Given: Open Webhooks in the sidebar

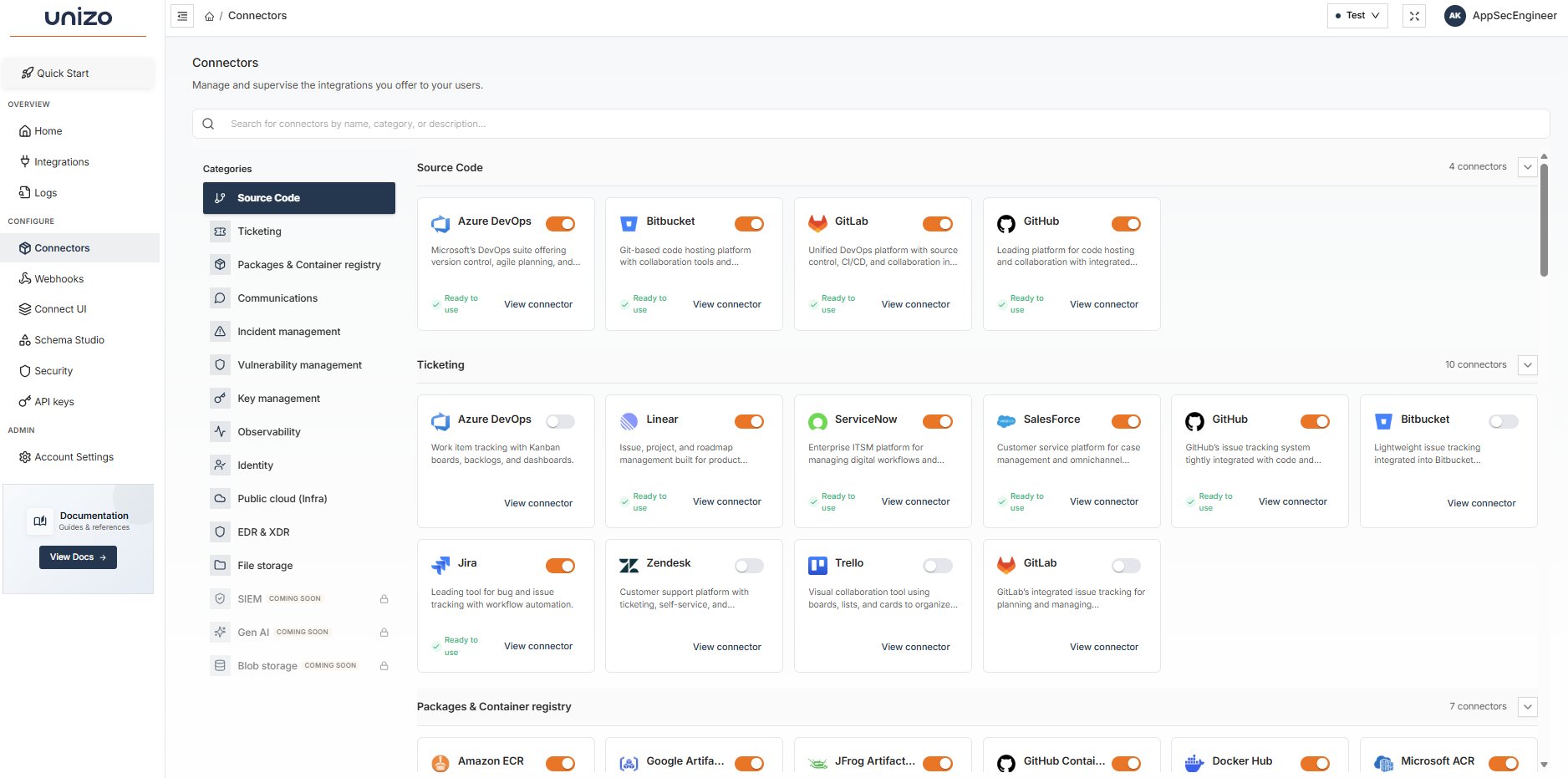Looking at the screenshot, I should point(79,279).
